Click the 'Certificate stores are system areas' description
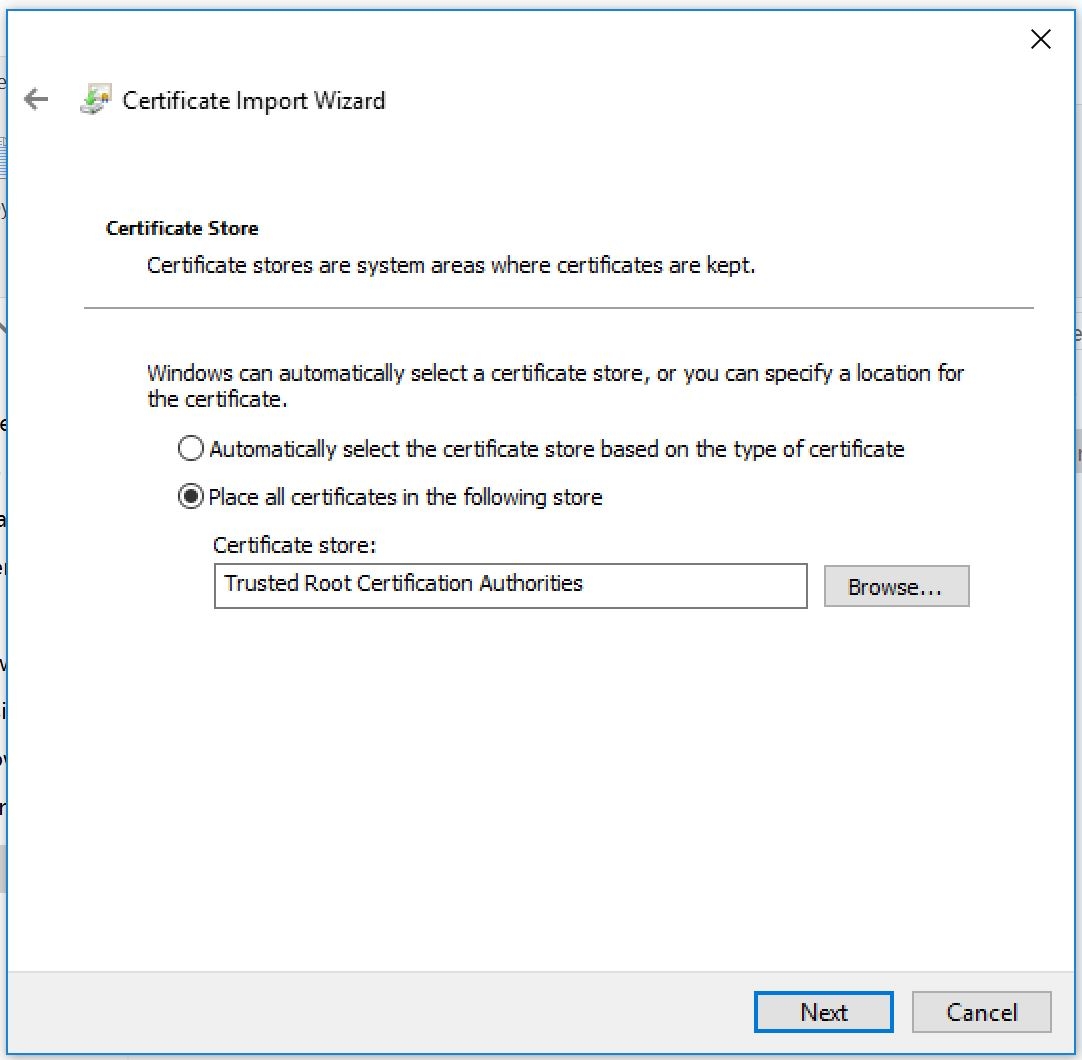This screenshot has height=1060, width=1082. point(450,266)
